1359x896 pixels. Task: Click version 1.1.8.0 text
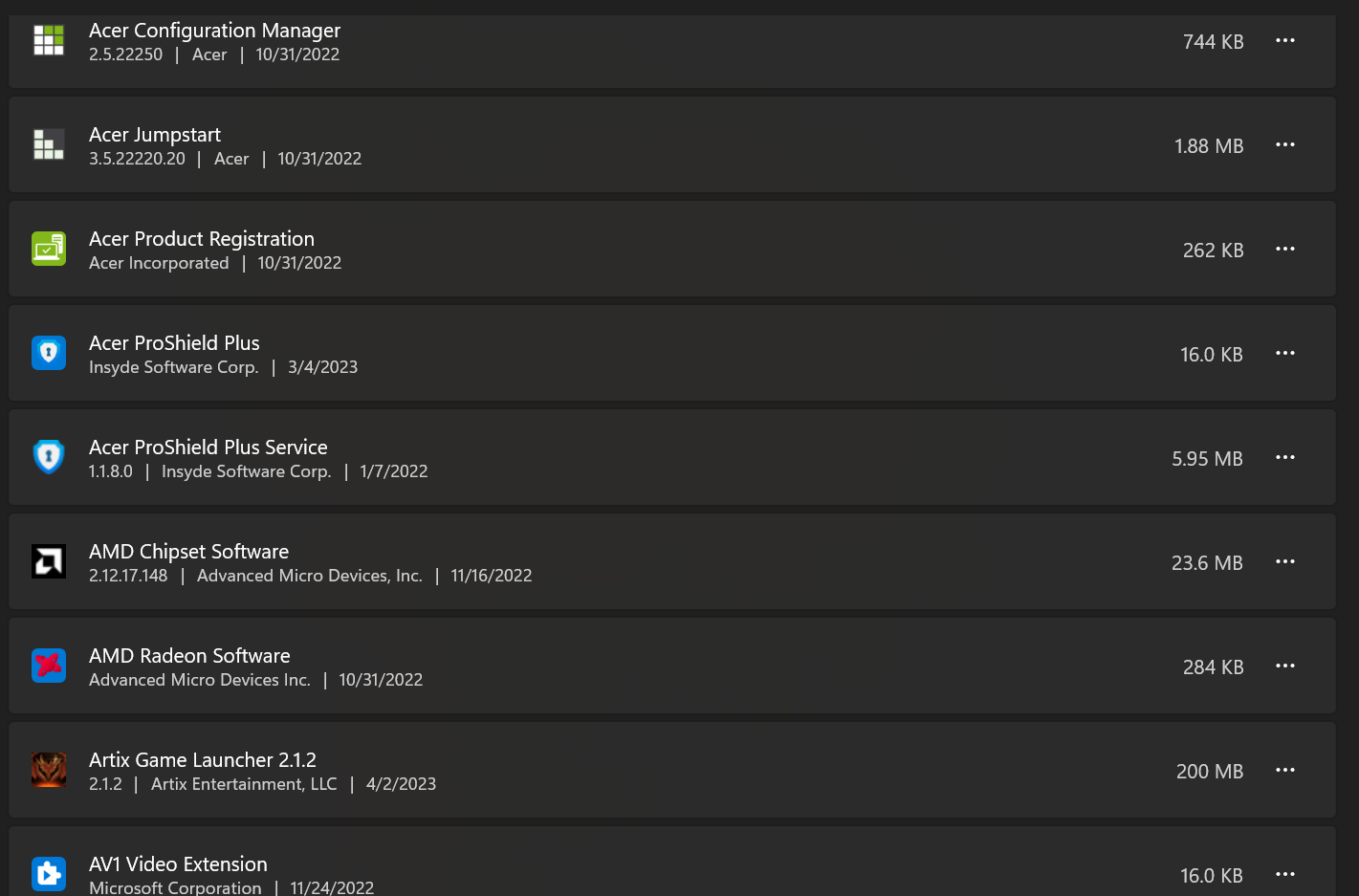click(x=111, y=471)
